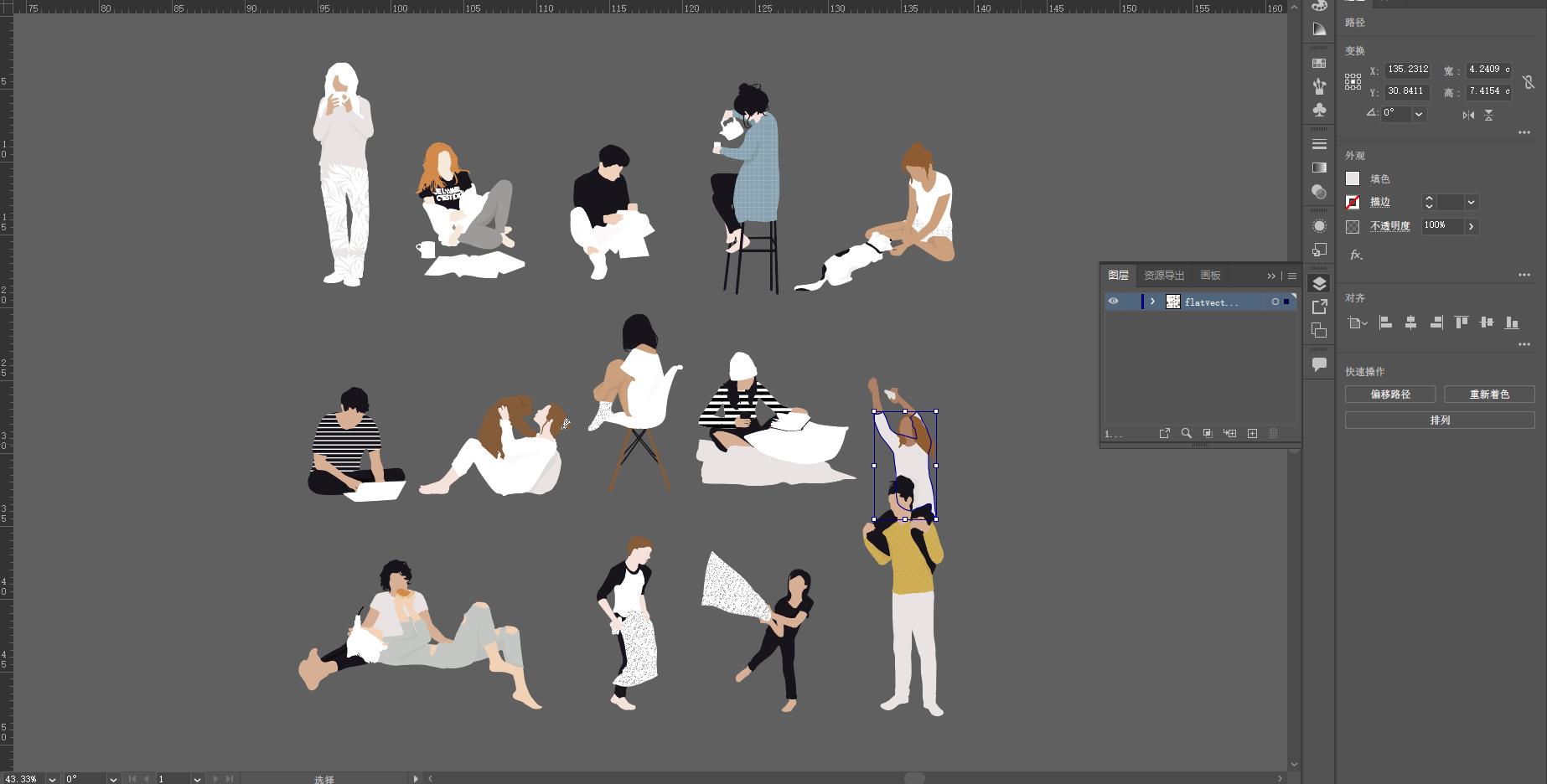This screenshot has width=1547, height=784.
Task: Click the width 宽 value field
Action: coord(1489,70)
